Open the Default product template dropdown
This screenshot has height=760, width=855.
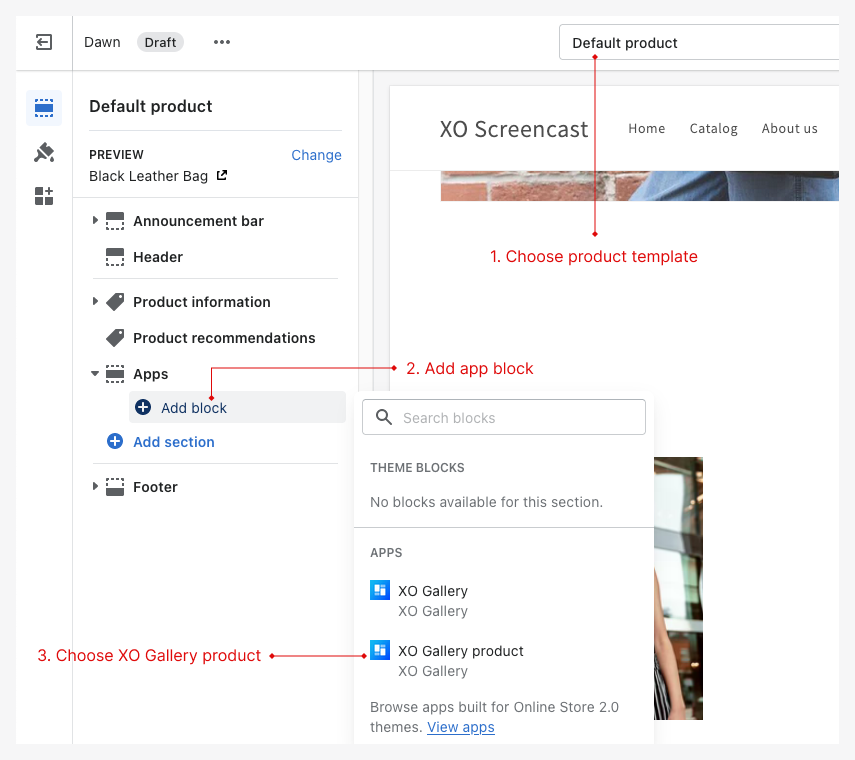click(700, 43)
